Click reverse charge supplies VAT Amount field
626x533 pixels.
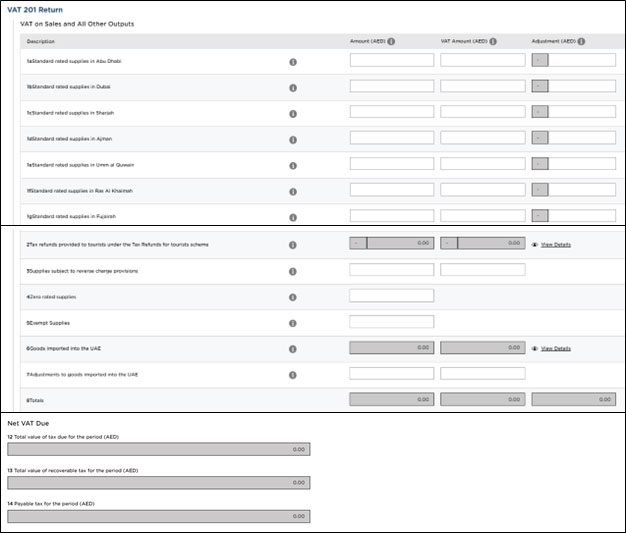483,269
